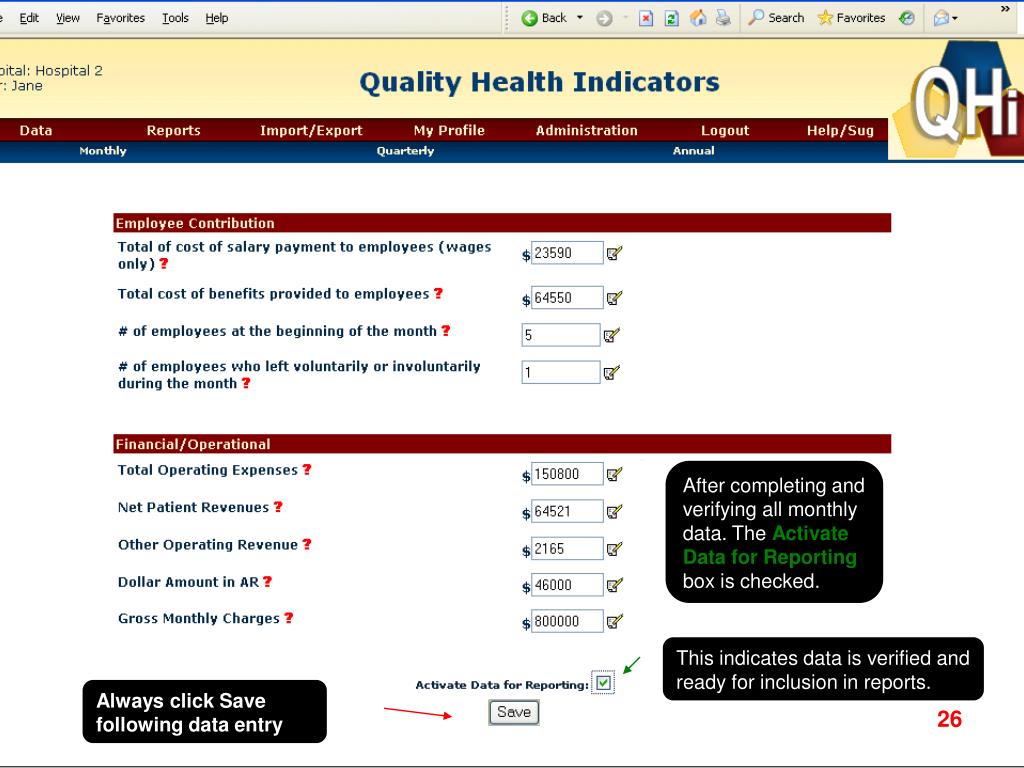The width and height of the screenshot is (1024, 768).
Task: Open the Administration navigation tab
Action: [x=586, y=130]
